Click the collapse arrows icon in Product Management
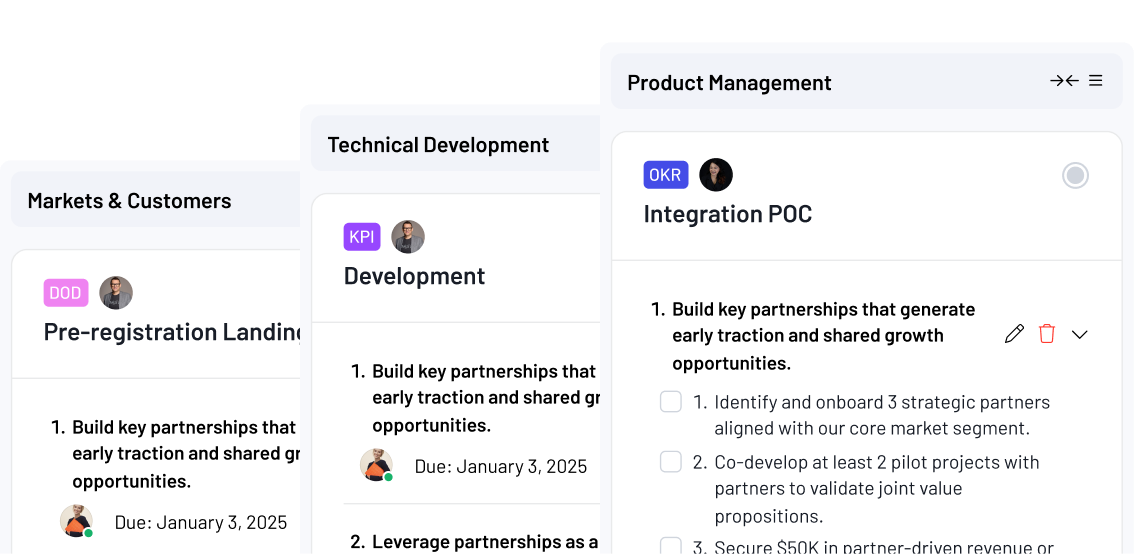Screen dimensions: 1134x554 (1063, 81)
